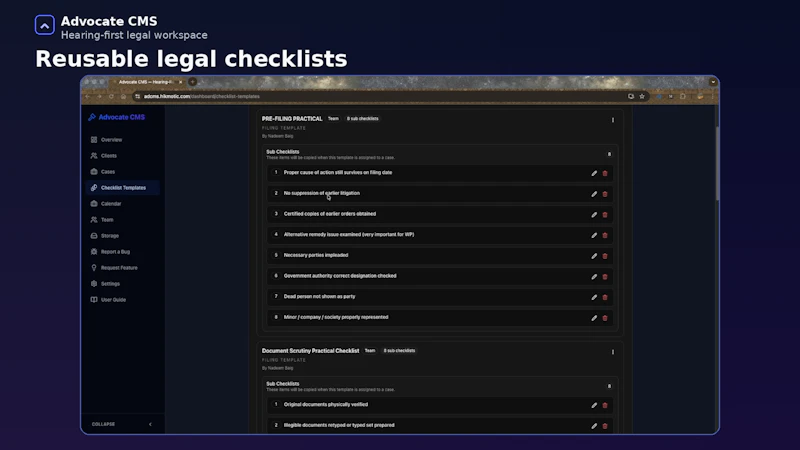Click the page vertical scrollbar

tap(717, 163)
